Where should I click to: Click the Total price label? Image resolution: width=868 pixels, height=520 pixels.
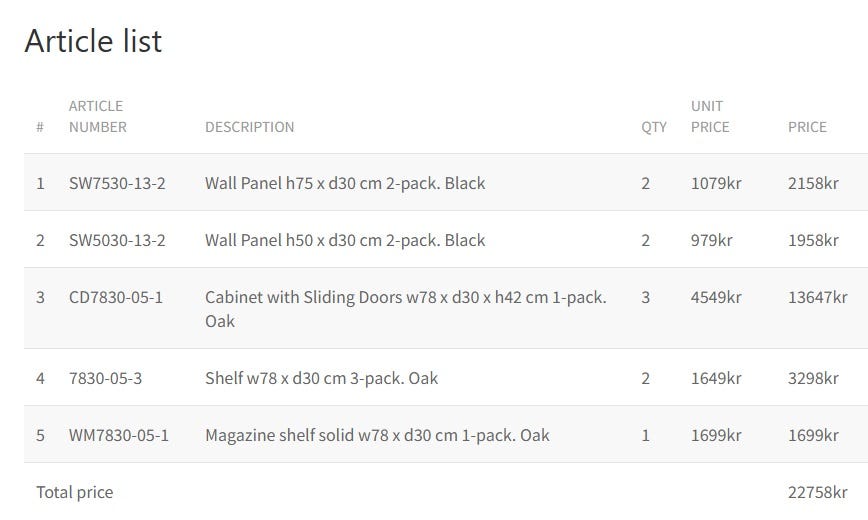[75, 492]
